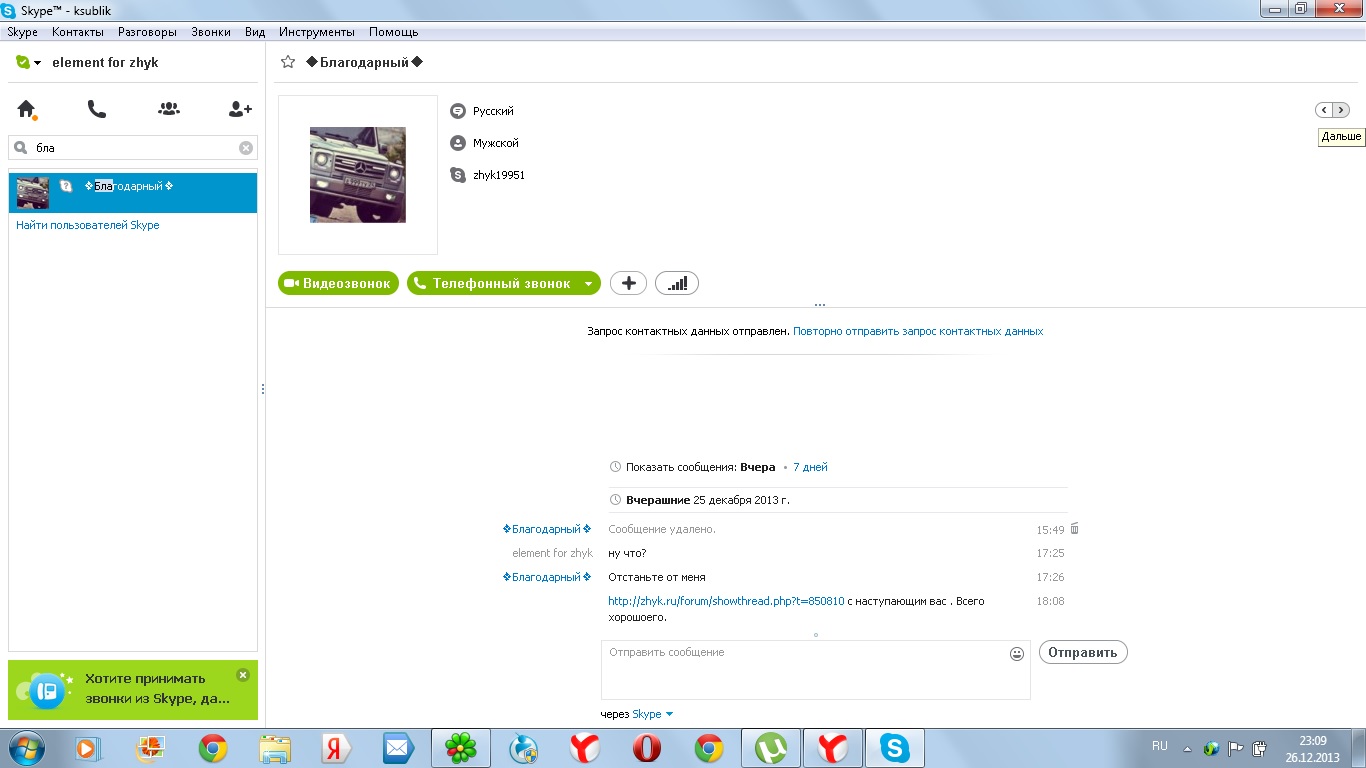Image resolution: width=1366 pixels, height=768 pixels.
Task: Delete the removed message with trash icon
Action: (1075, 529)
